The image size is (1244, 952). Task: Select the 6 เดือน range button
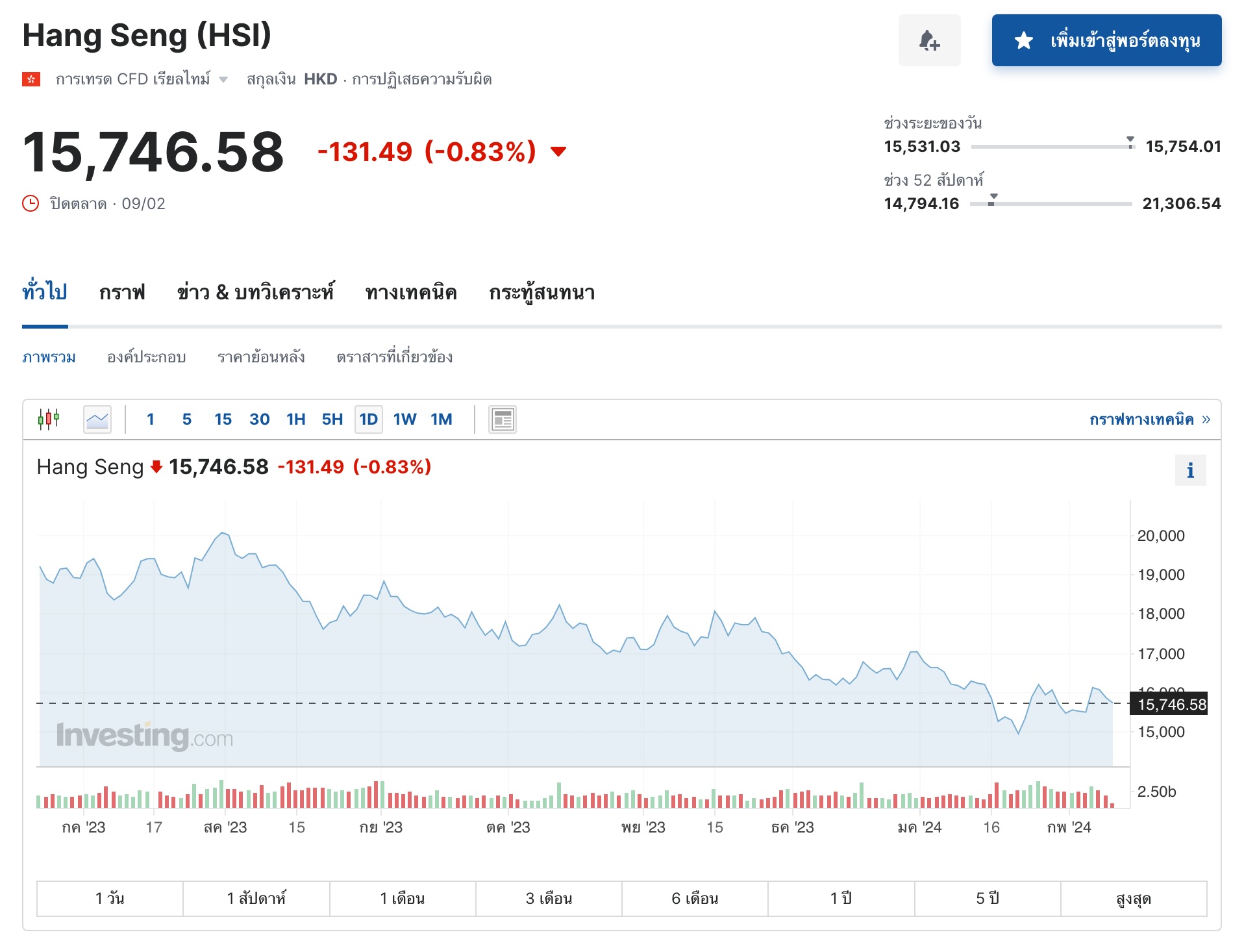point(695,899)
